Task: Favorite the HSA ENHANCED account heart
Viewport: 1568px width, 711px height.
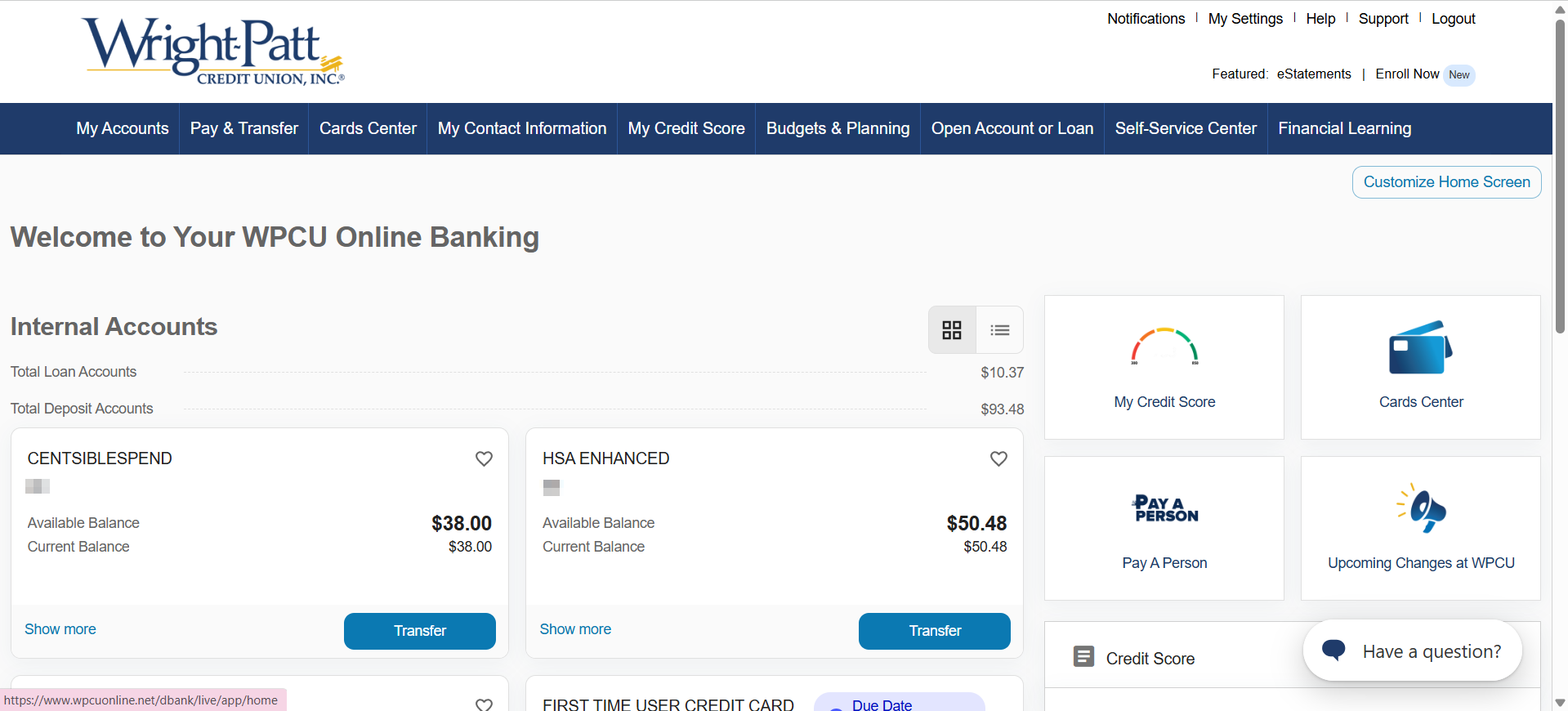Action: 998,458
